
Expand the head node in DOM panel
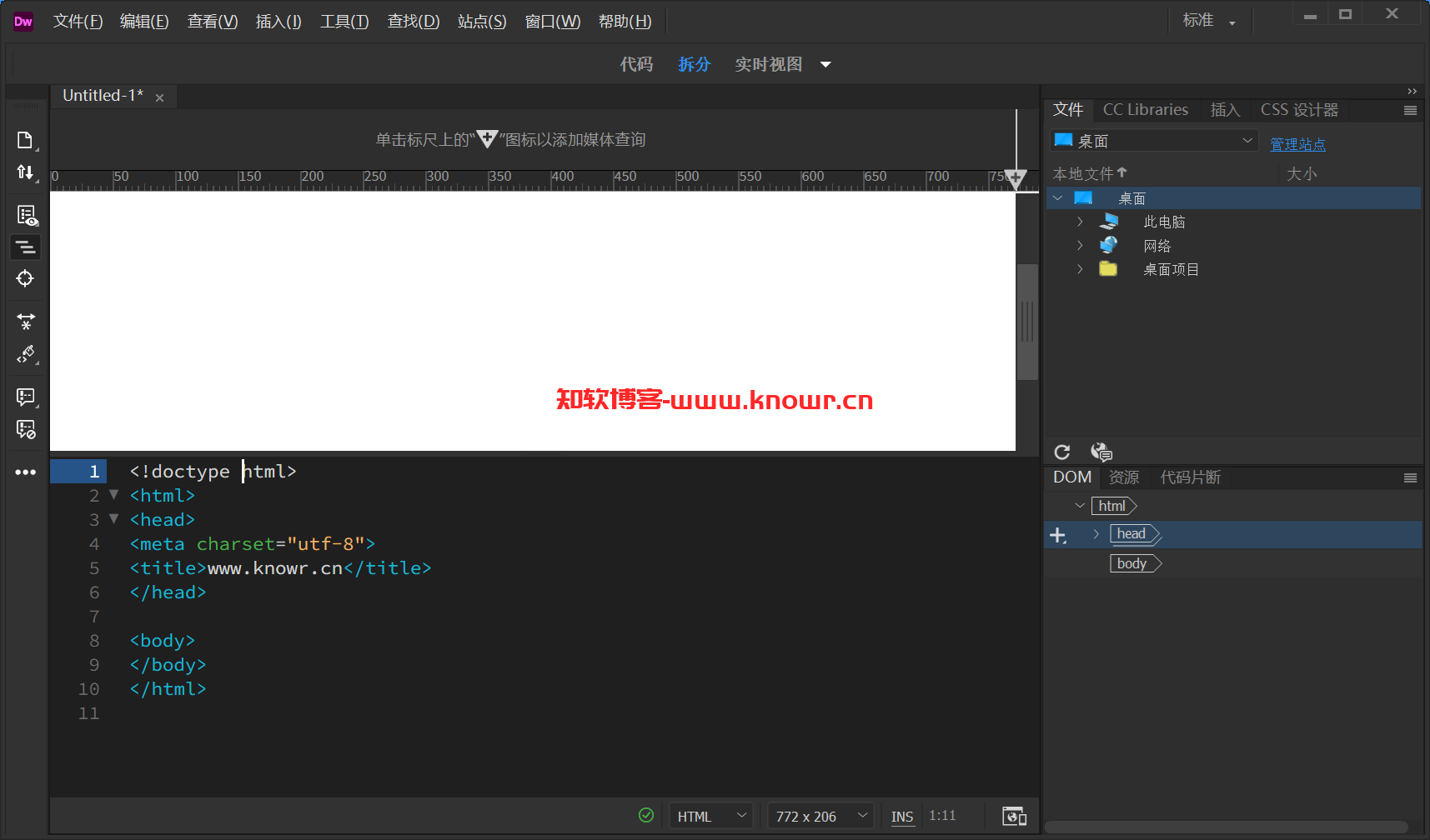point(1096,534)
